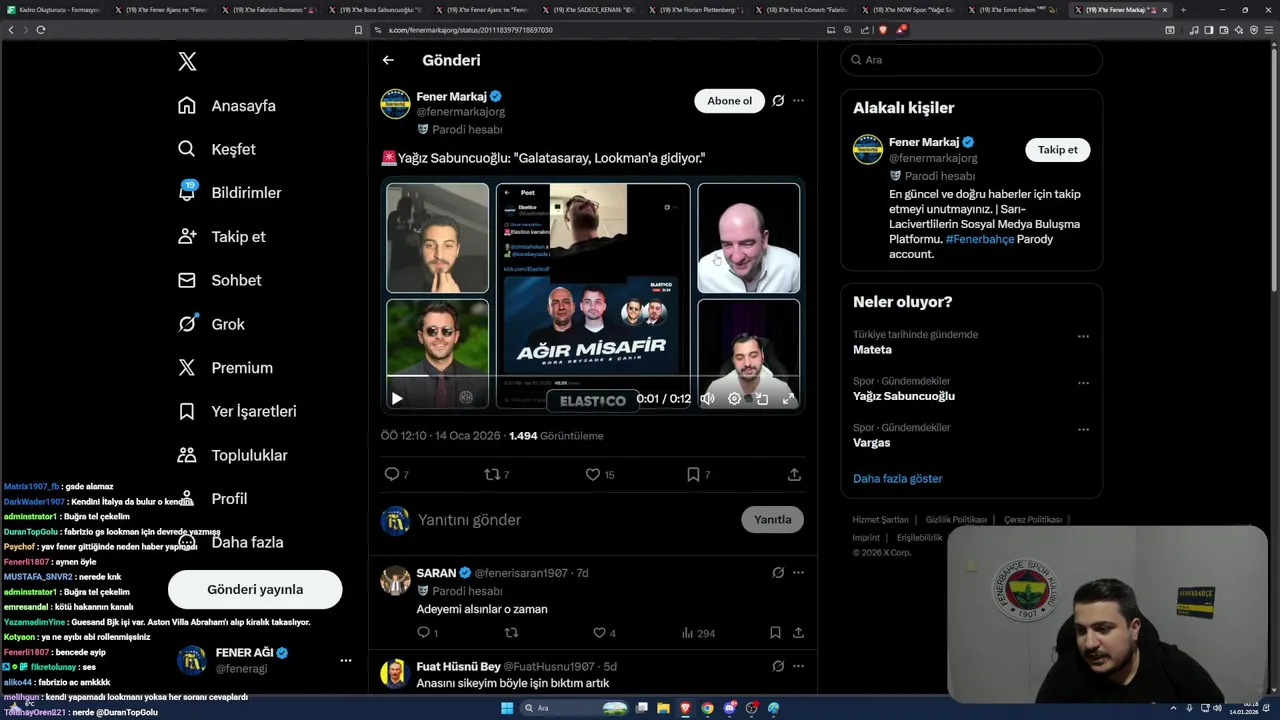Reply icon under the main post
Image resolution: width=1280 pixels, height=720 pixels.
tap(392, 475)
